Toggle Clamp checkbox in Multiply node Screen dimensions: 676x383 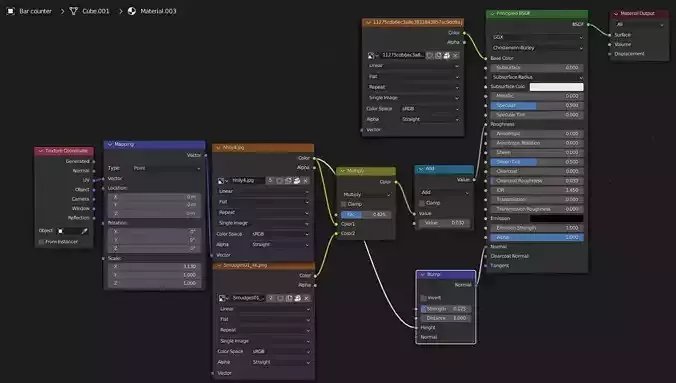coord(344,204)
